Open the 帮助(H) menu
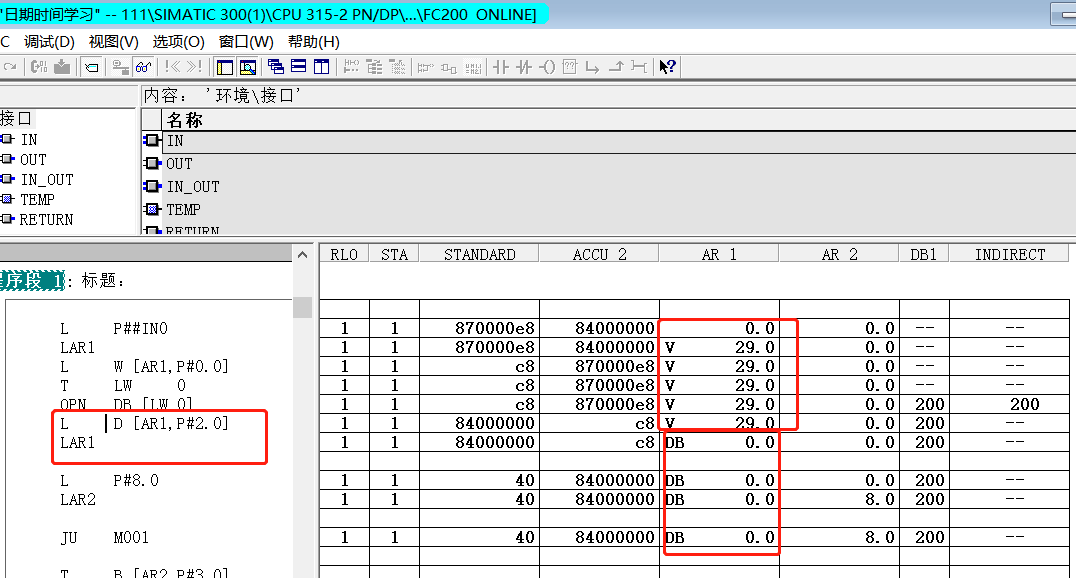Screen dimensions: 1076x578 313,41
